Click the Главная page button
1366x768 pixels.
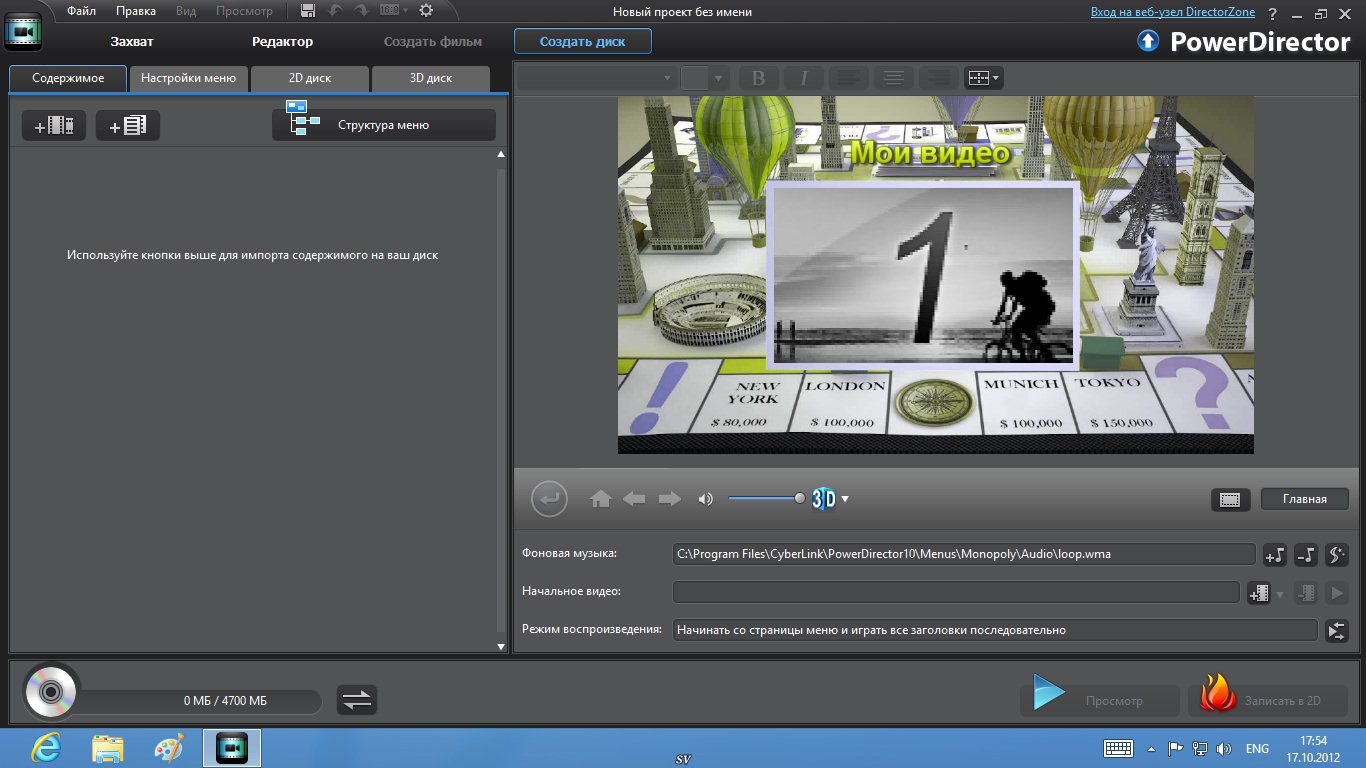click(x=1304, y=499)
